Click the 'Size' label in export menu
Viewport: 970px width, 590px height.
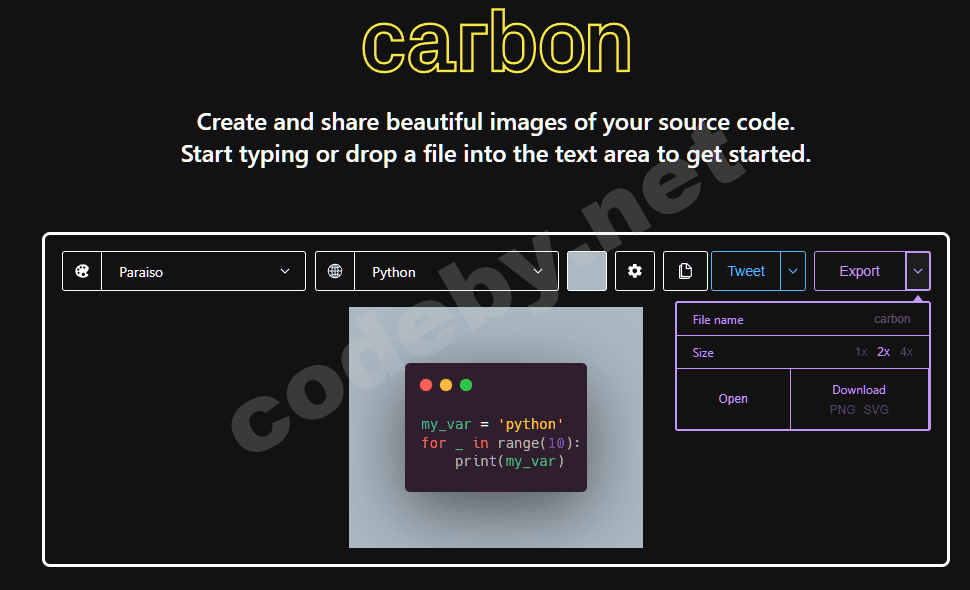pyautogui.click(x=703, y=353)
